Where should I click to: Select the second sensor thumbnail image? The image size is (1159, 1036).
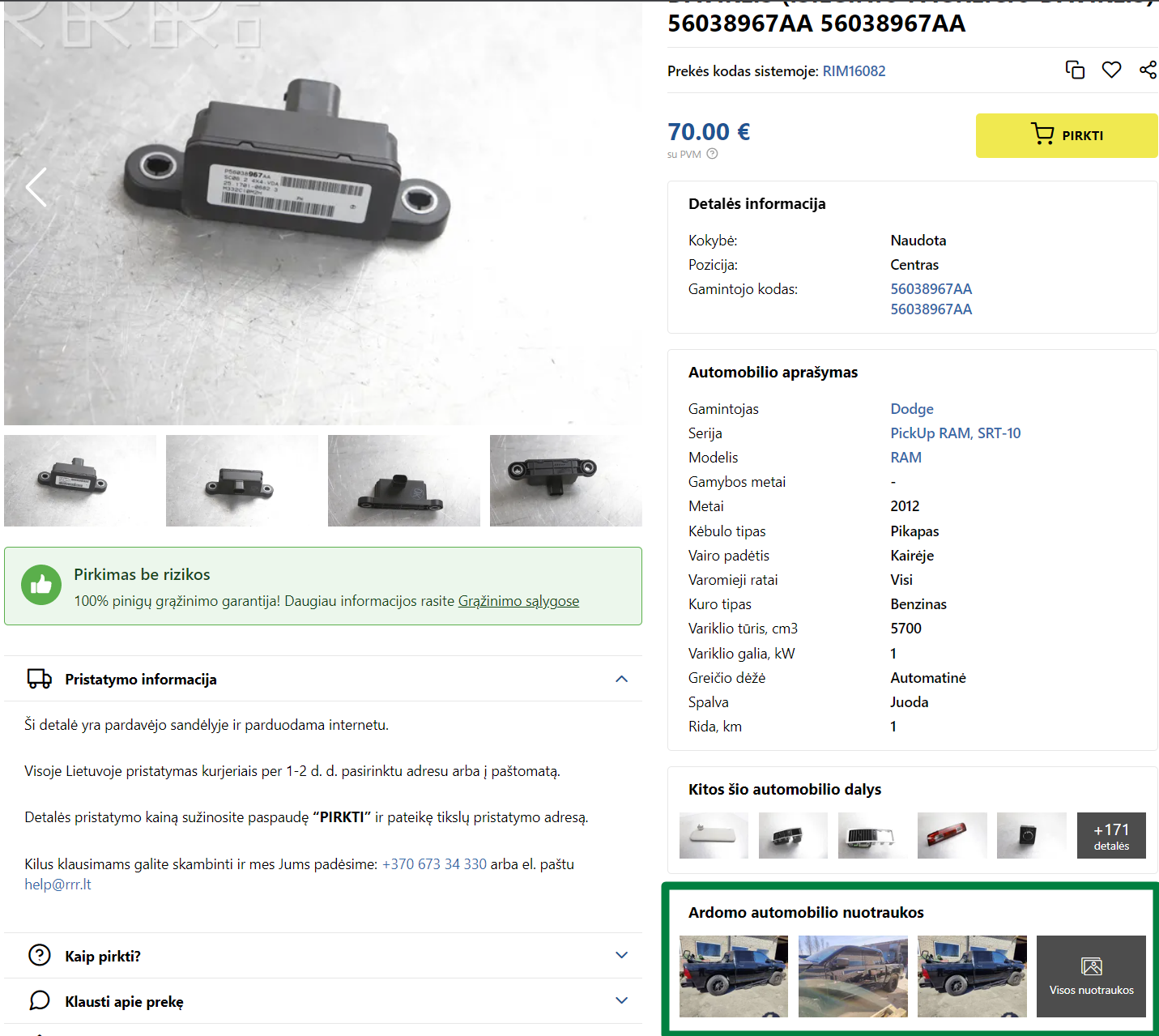(x=242, y=481)
